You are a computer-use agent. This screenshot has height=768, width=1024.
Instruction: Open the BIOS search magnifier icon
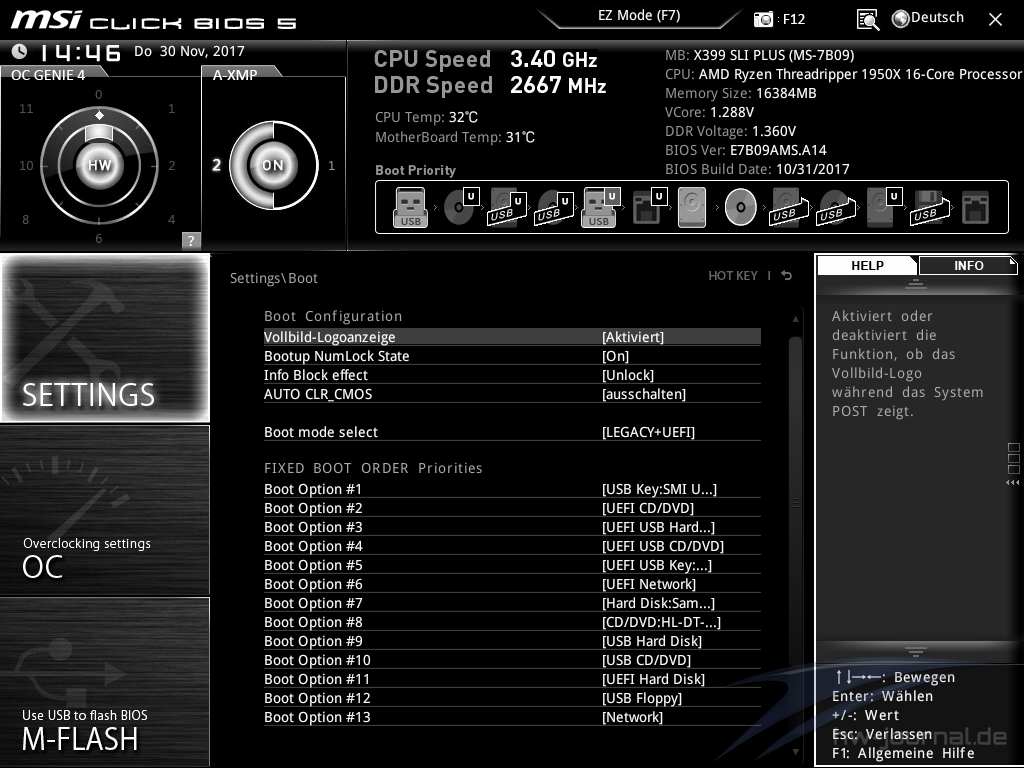click(x=868, y=19)
